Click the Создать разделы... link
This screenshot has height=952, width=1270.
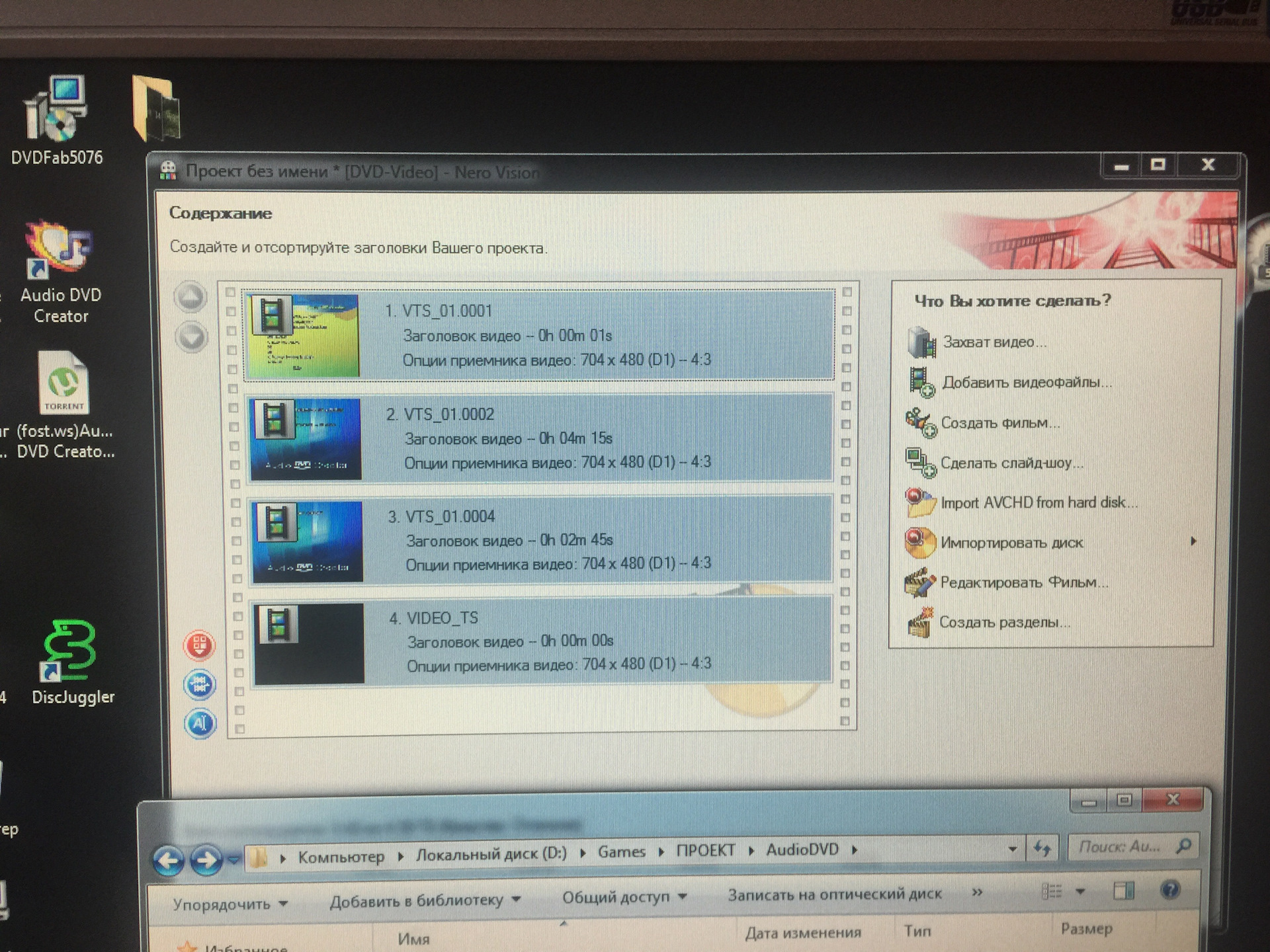coord(1005,622)
